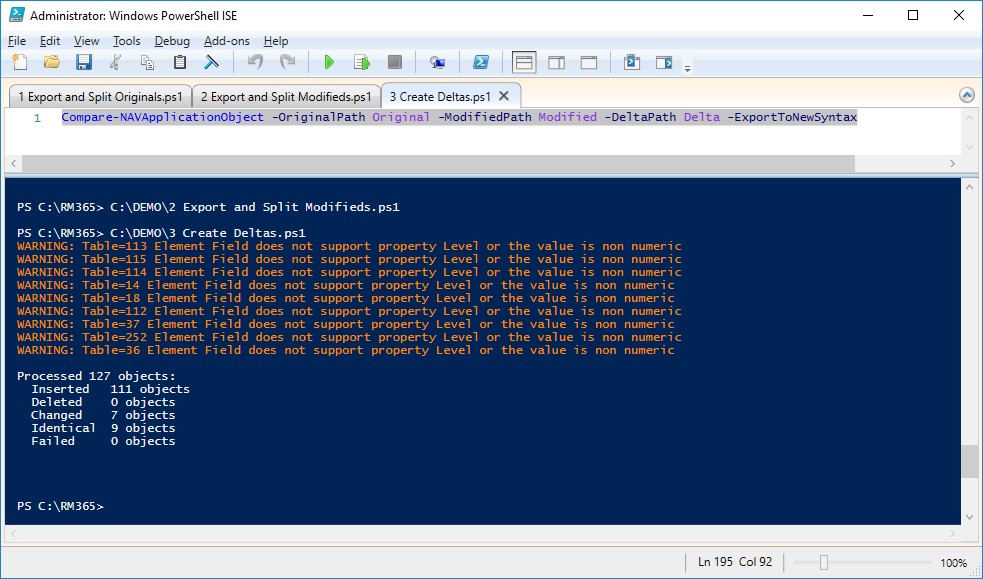Click Compare-NAVApplicationObject in script editor
This screenshot has width=983, height=579.
[162, 117]
